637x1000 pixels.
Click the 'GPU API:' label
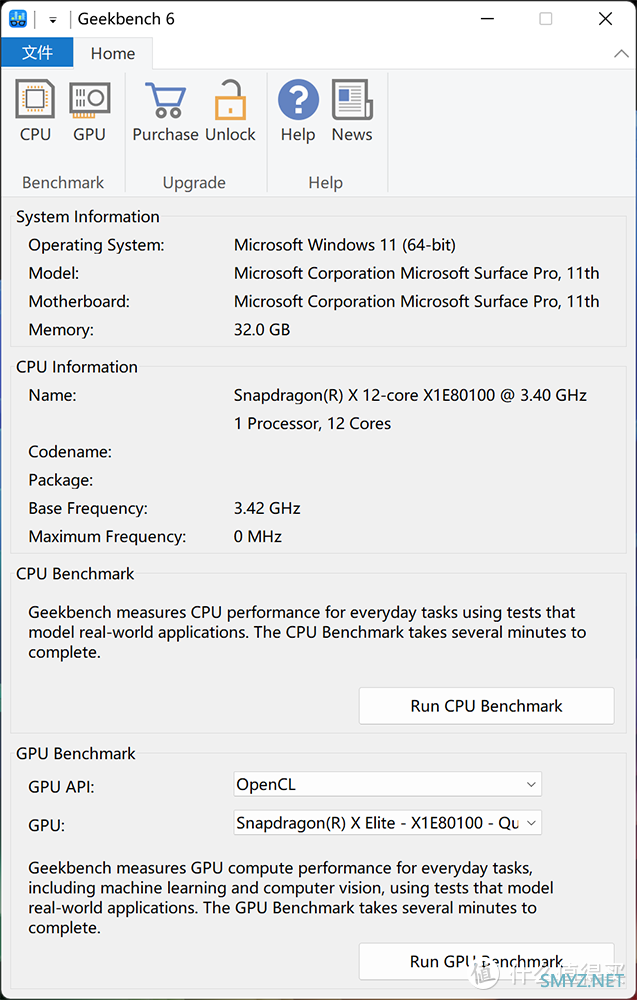[x=61, y=787]
